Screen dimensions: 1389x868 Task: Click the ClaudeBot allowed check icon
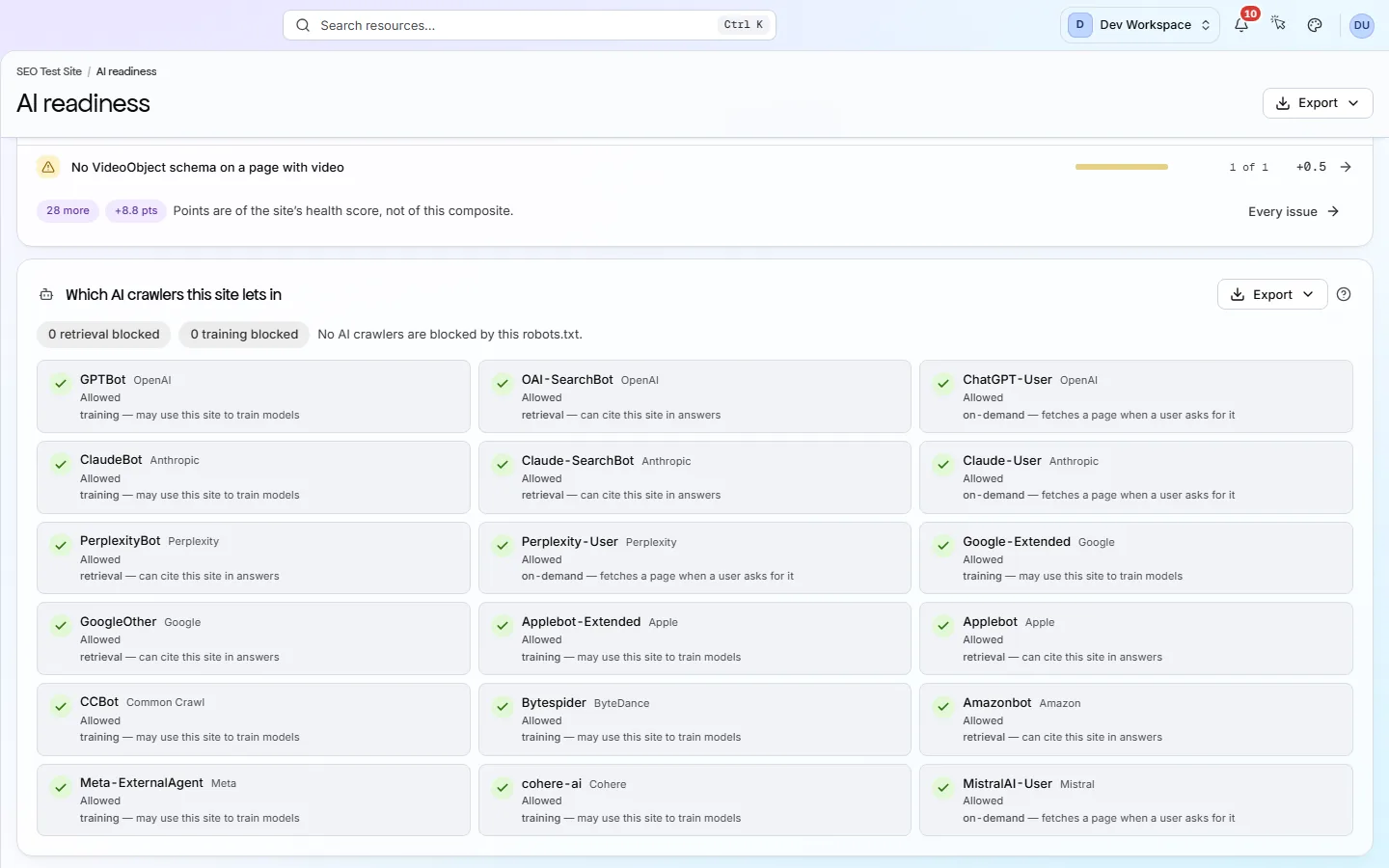pos(61,464)
